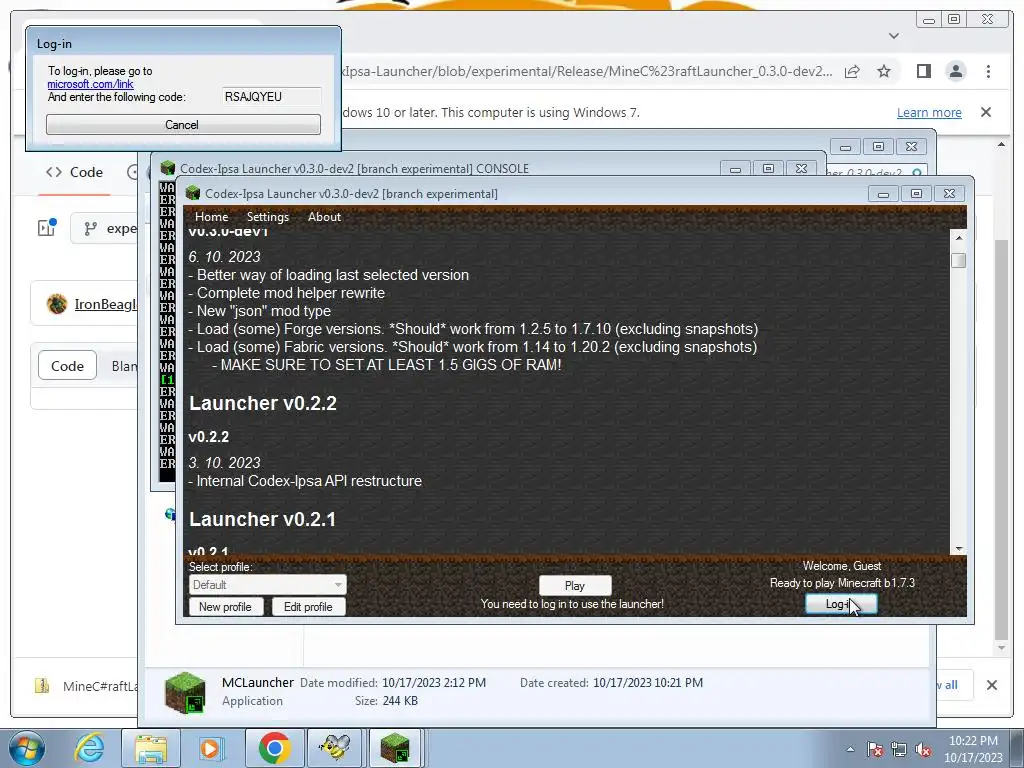The image size is (1024, 768).
Task: Select the RSAJQYEU code field
Action: [272, 97]
